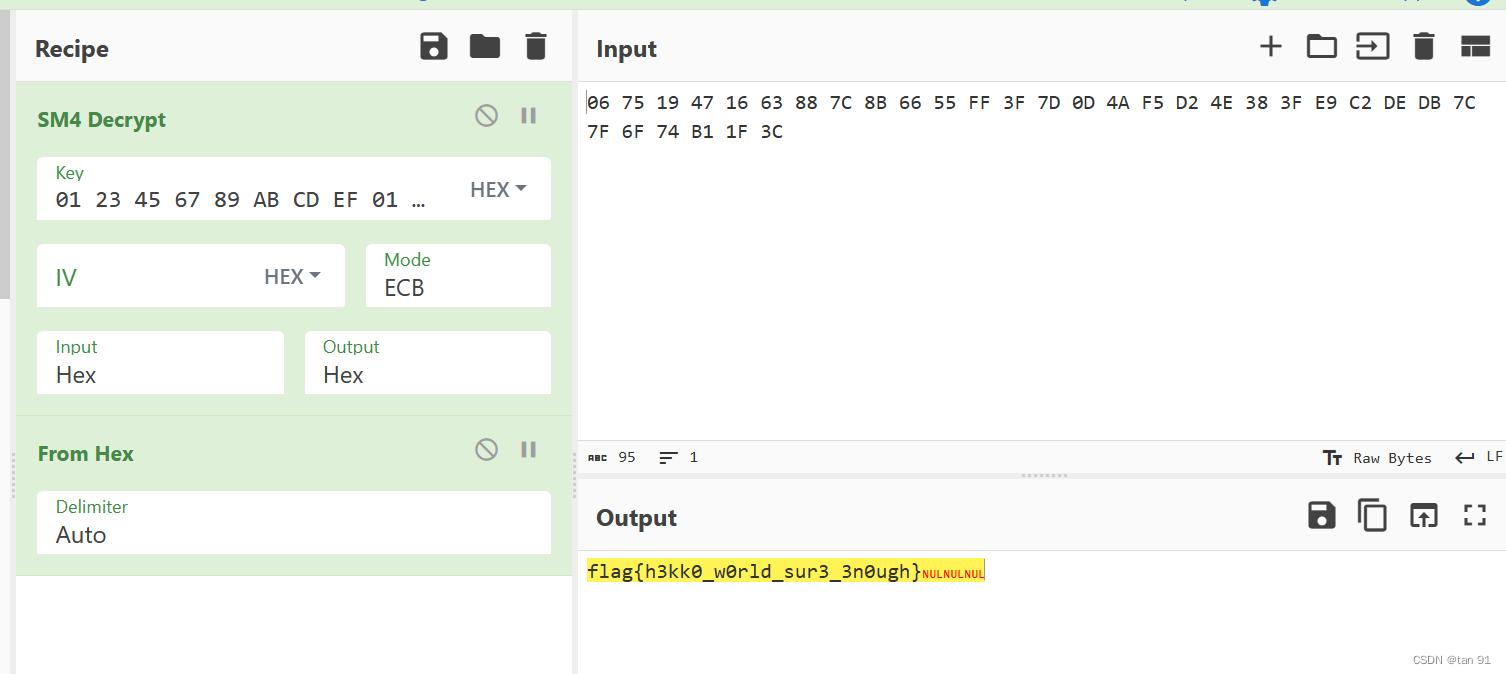This screenshot has width=1506, height=674.
Task: Open folder as input
Action: coord(1321,46)
